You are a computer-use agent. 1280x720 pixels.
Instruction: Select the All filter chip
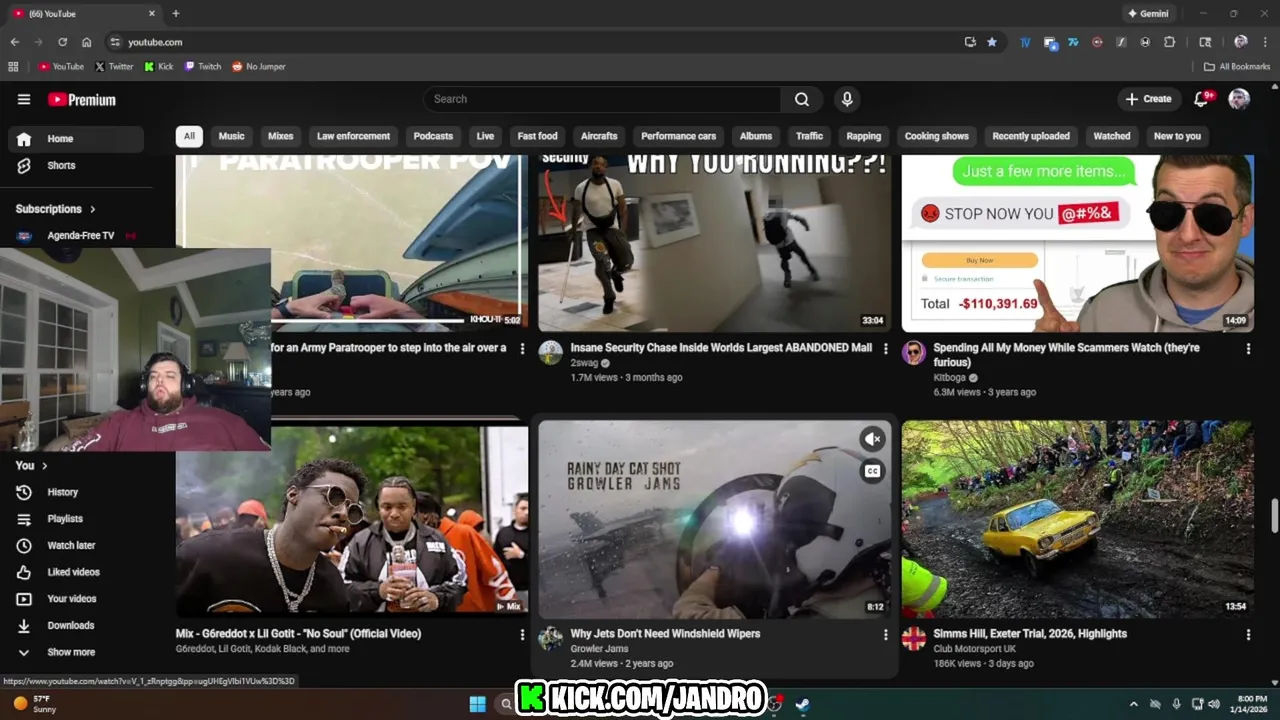pos(189,136)
